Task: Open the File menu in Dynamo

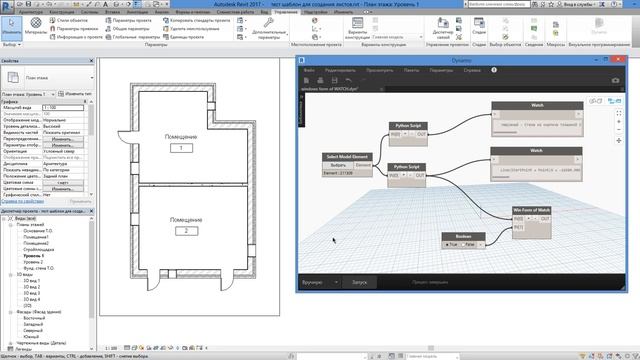Action: [309, 70]
